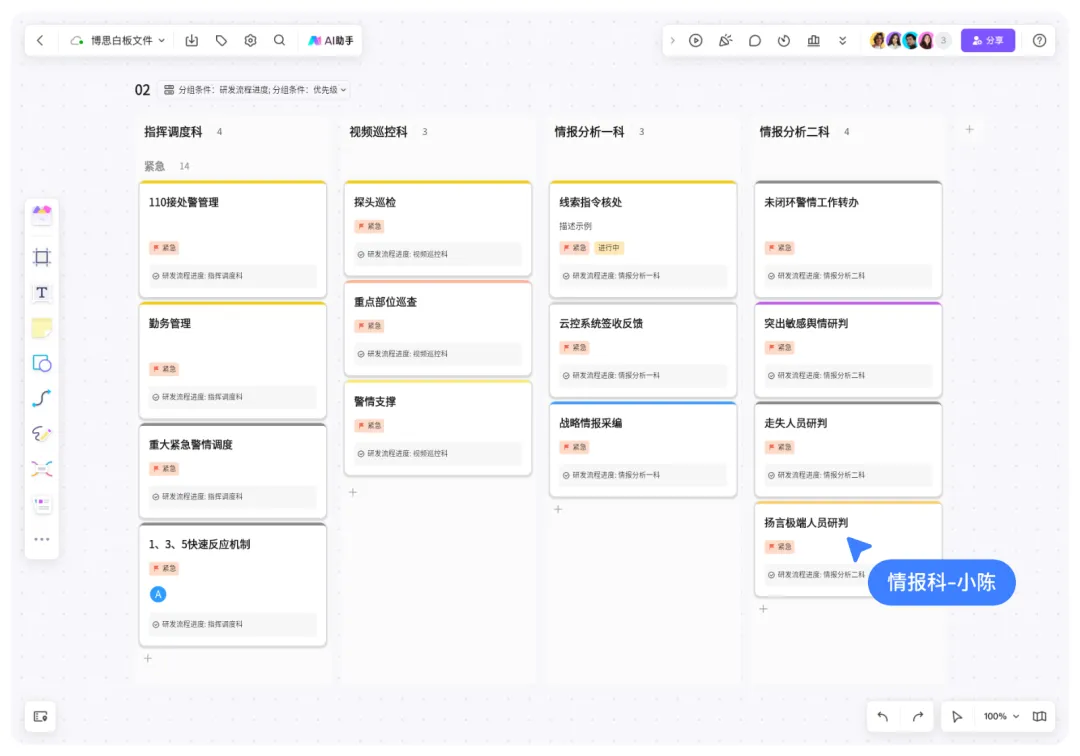The width and height of the screenshot is (1080, 756).
Task: Open the 警情支撑 card title
Action: coord(375,401)
